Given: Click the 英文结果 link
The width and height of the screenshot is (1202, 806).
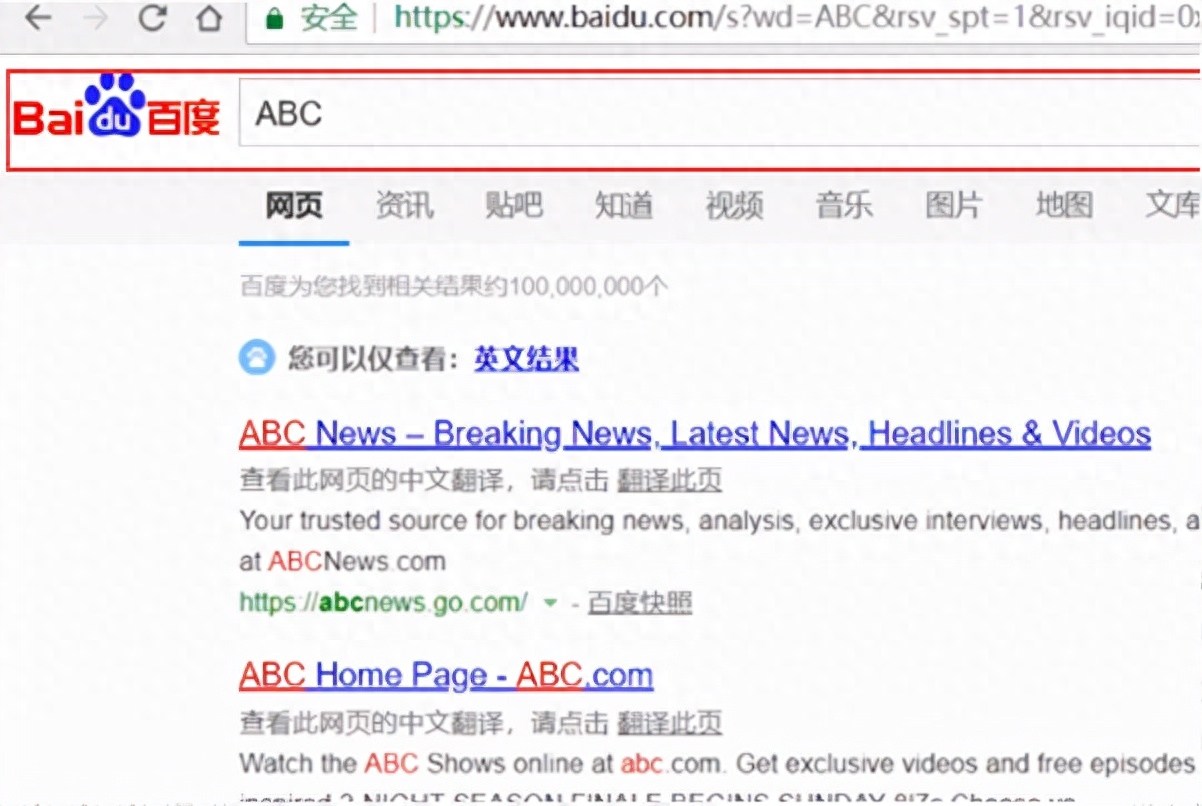Looking at the screenshot, I should pos(526,358).
